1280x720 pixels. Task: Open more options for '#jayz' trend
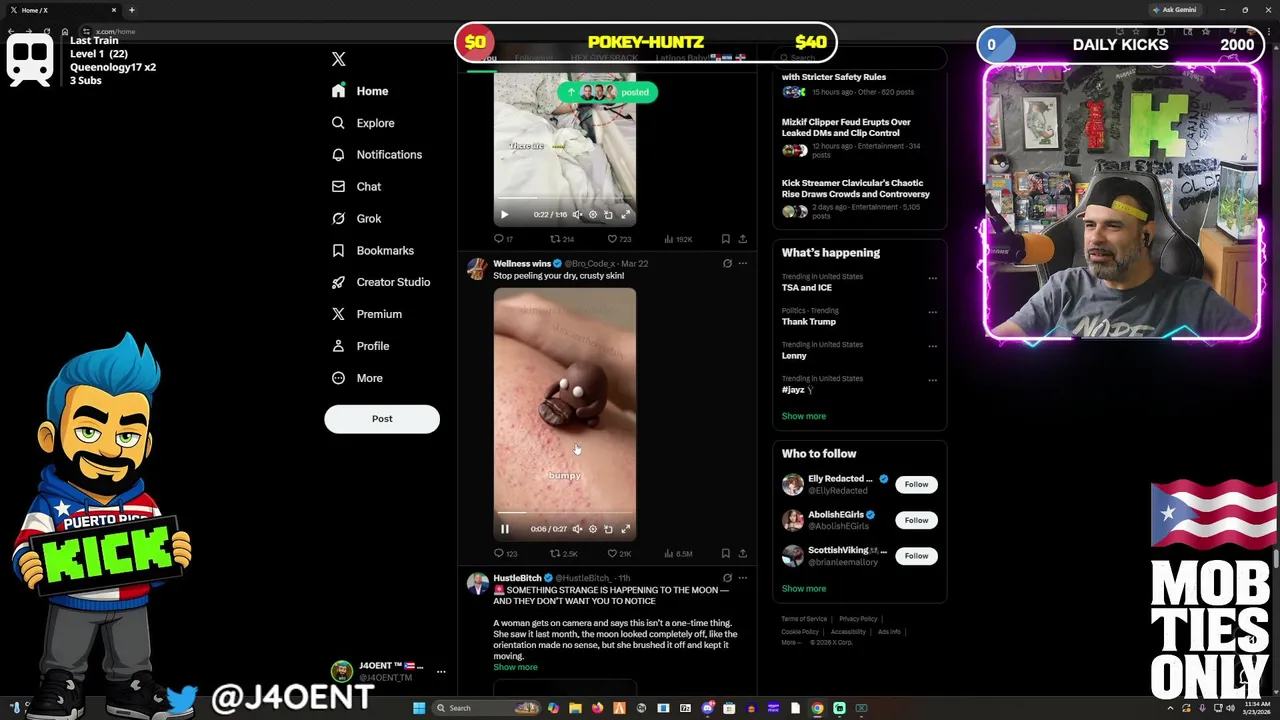coord(932,380)
